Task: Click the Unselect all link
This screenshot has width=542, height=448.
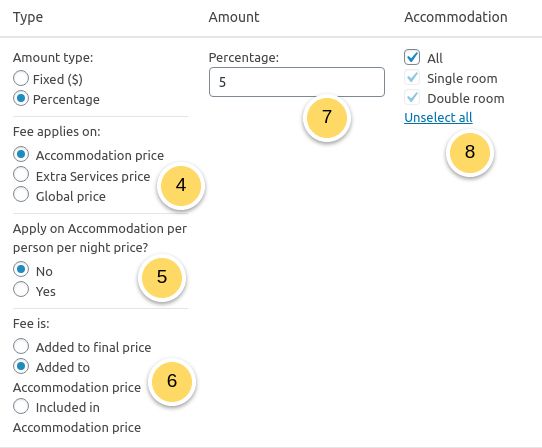Action: pos(438,118)
